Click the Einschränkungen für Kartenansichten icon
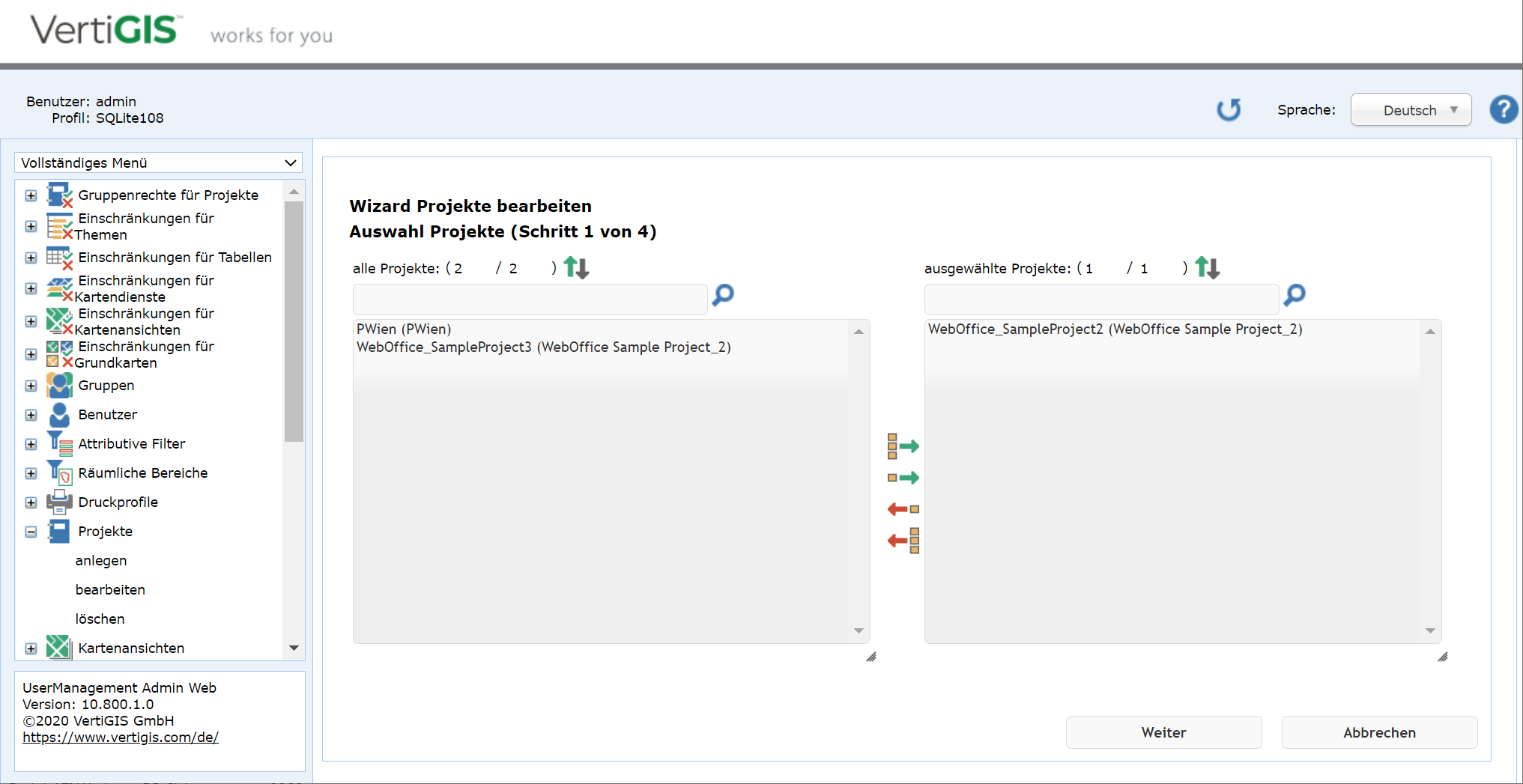This screenshot has height=784, width=1523. tap(59, 321)
